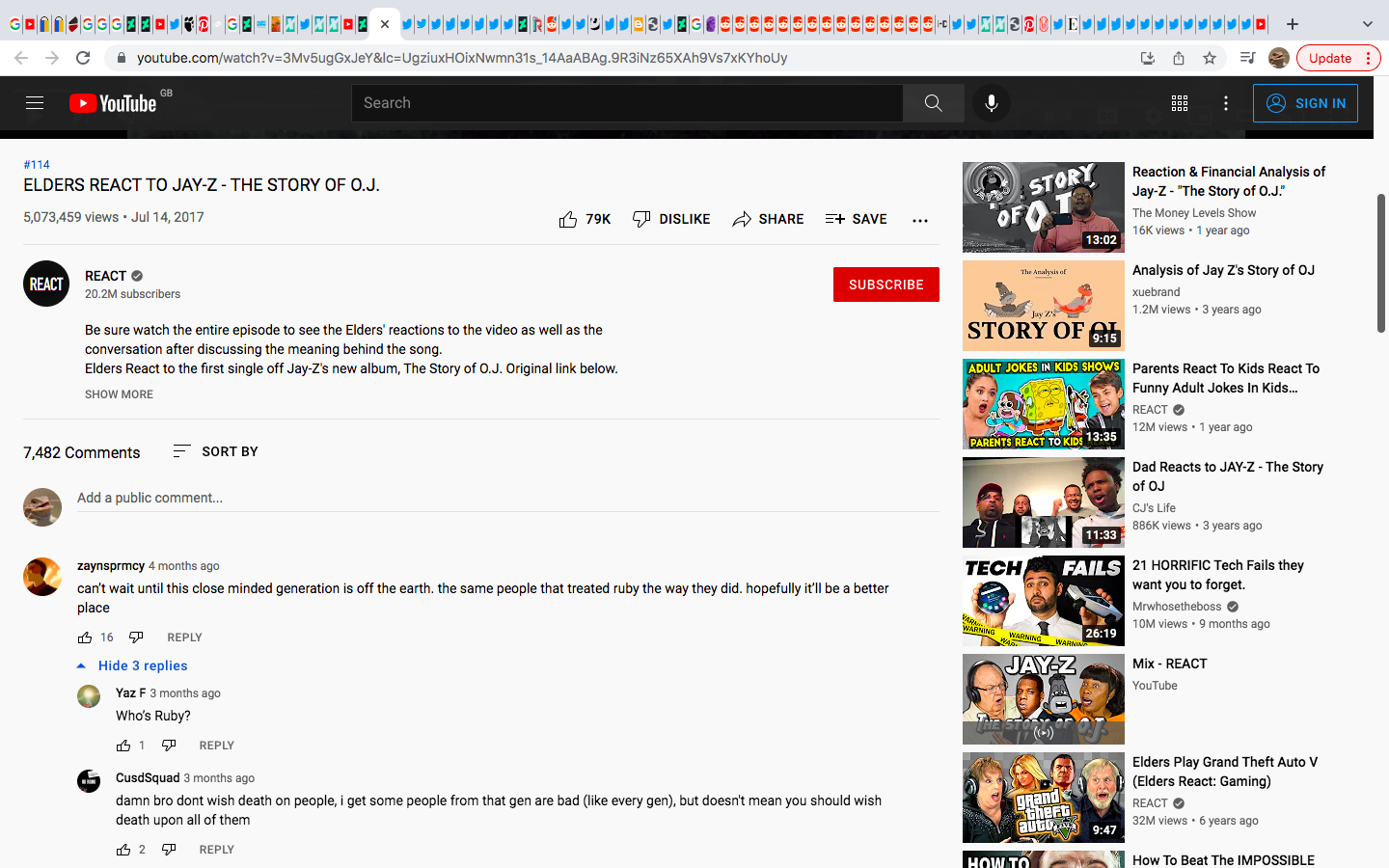Share the video

click(767, 219)
